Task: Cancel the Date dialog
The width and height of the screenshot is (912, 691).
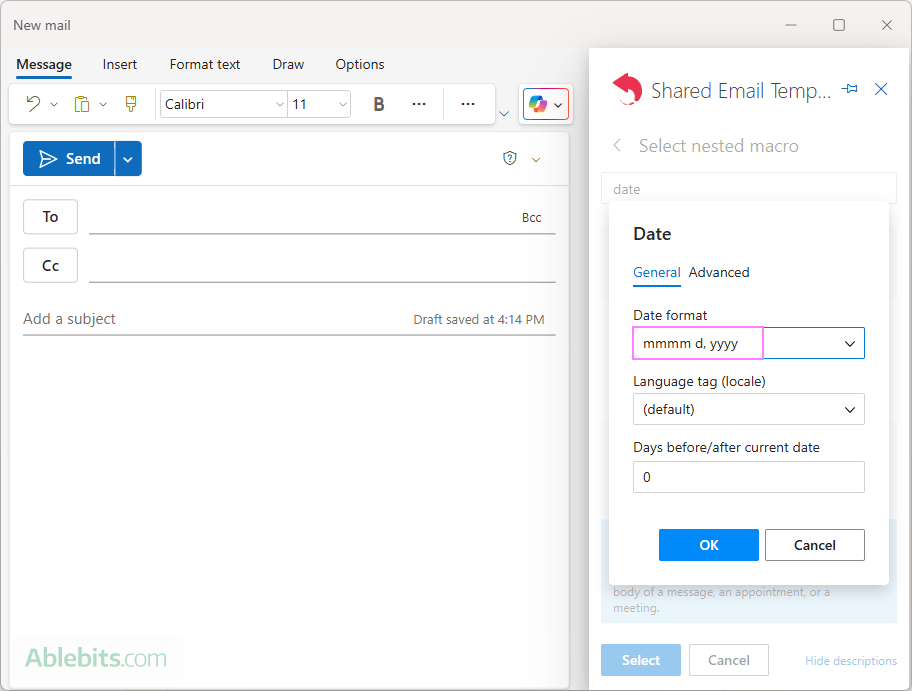Action: tap(814, 545)
